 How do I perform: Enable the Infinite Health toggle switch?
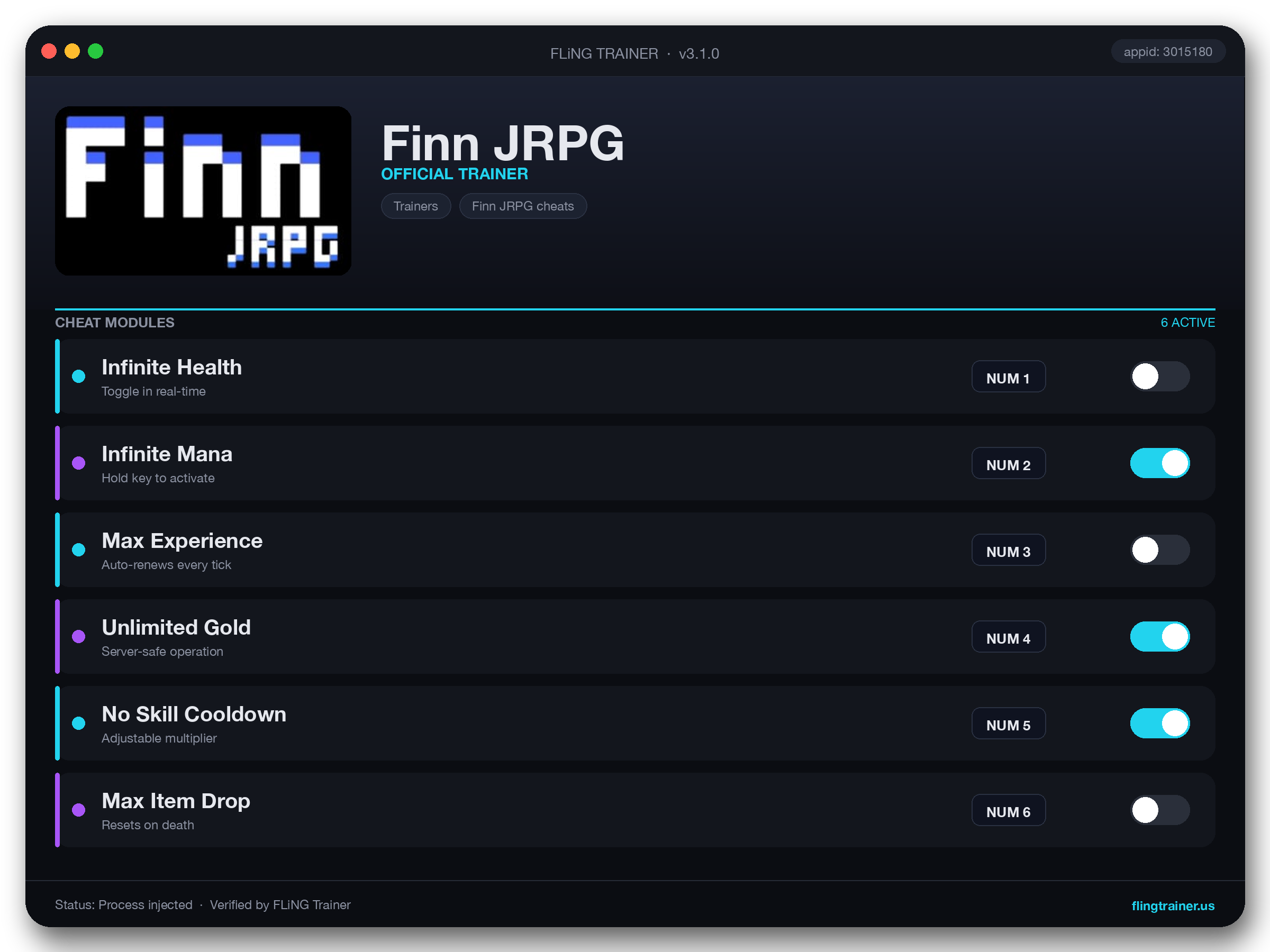pyautogui.click(x=1160, y=377)
